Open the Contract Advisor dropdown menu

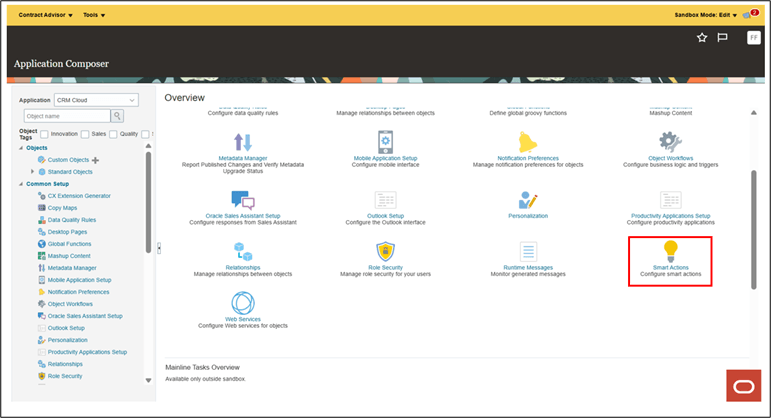click(45, 15)
